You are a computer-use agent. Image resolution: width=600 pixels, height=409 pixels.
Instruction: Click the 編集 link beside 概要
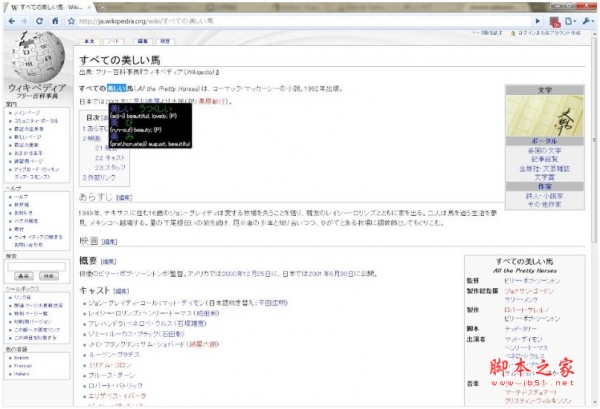(108, 262)
